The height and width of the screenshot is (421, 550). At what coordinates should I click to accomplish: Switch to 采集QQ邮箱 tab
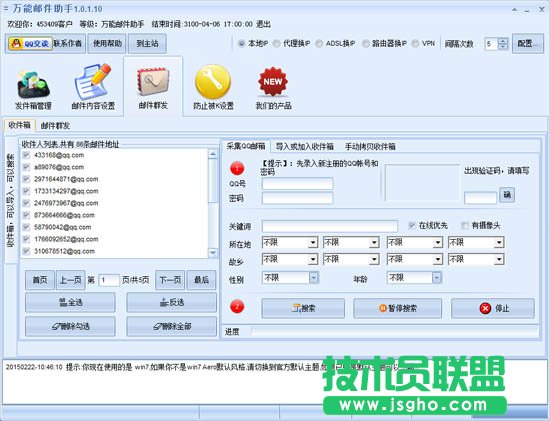coord(246,146)
